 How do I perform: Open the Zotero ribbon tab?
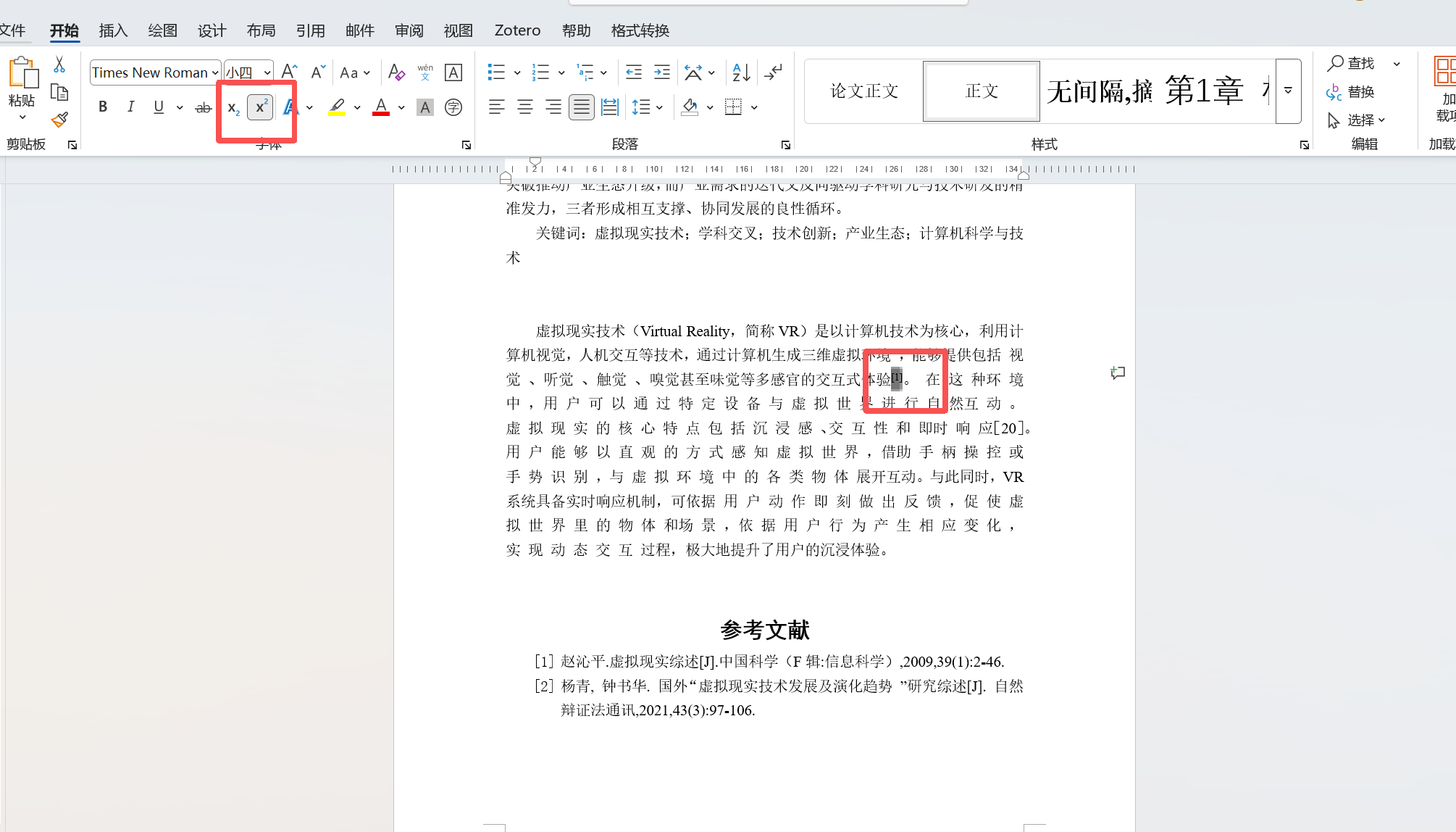[x=517, y=30]
